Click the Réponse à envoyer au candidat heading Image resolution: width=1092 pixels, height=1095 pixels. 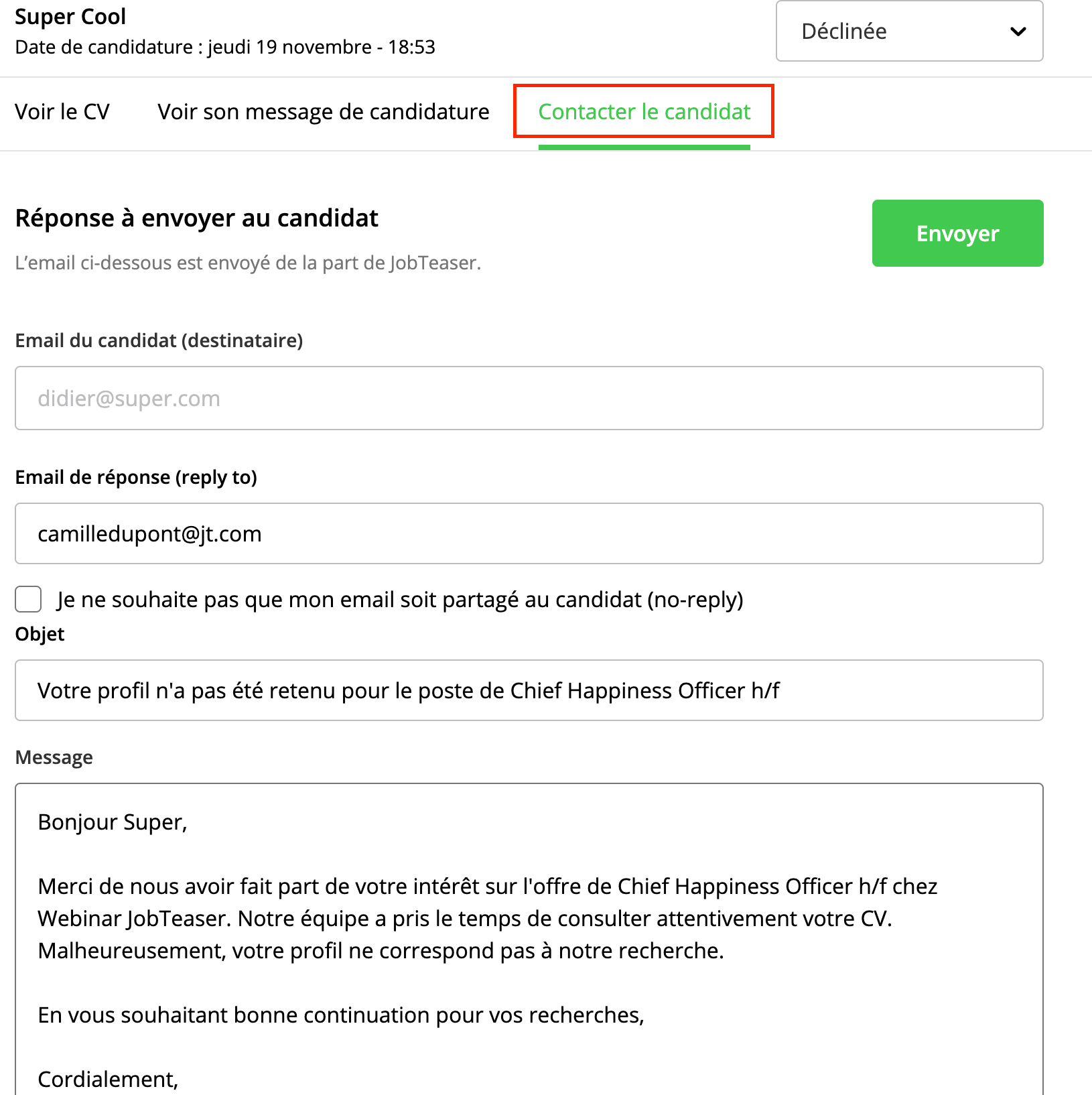(196, 218)
